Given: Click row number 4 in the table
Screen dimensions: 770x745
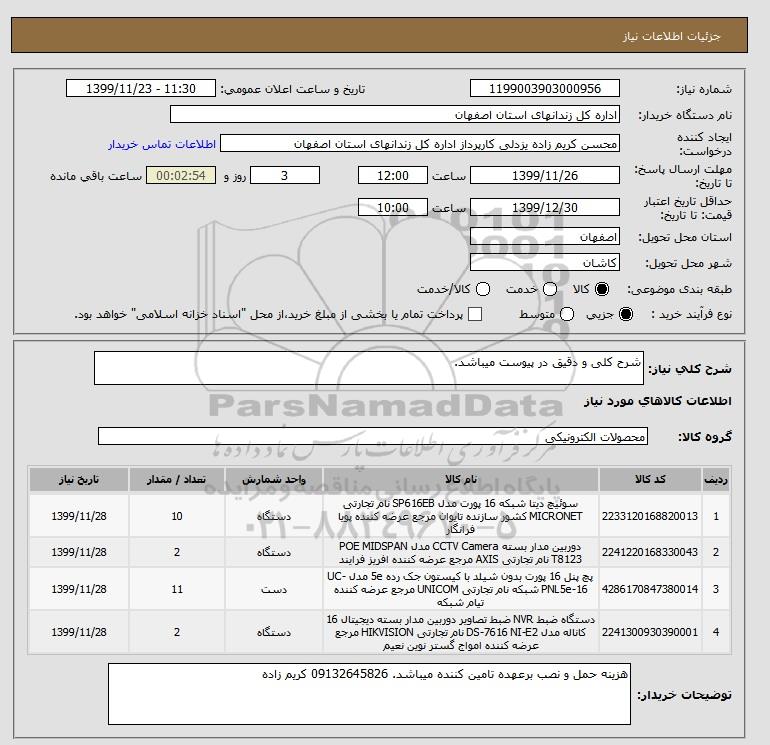Looking at the screenshot, I should coord(716,632).
